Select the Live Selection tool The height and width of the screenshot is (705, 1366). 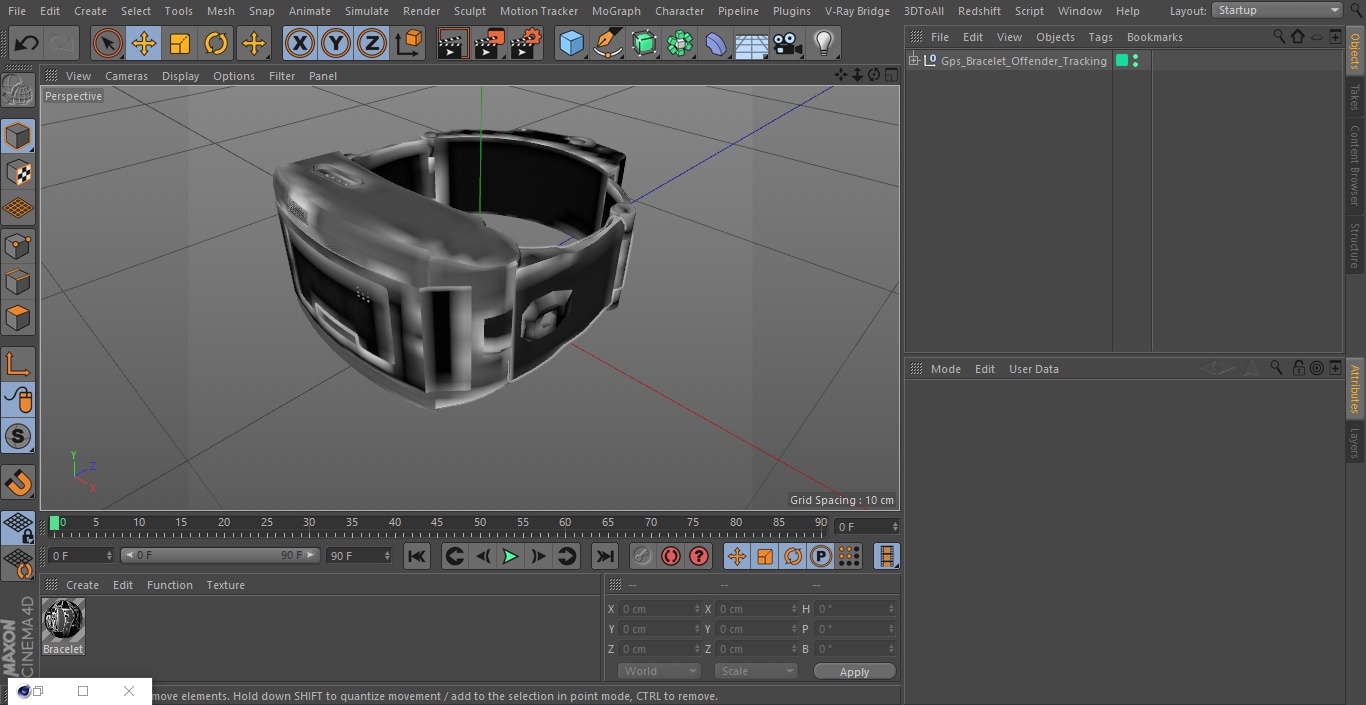pos(108,43)
